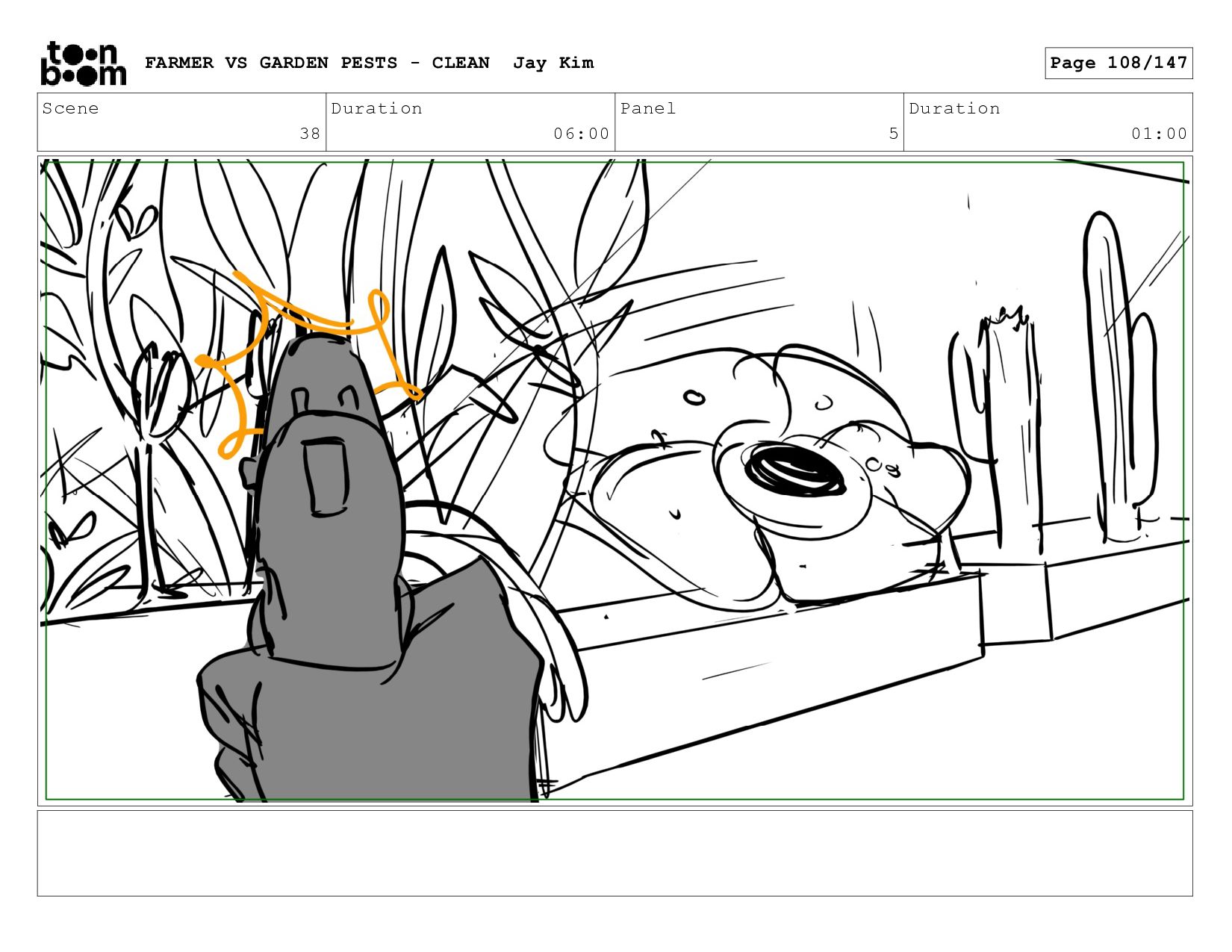Click the project title 'FARMER VS GARDEN PESTS - CLEAN'
Screen dimensions: 1232x952
317,63
